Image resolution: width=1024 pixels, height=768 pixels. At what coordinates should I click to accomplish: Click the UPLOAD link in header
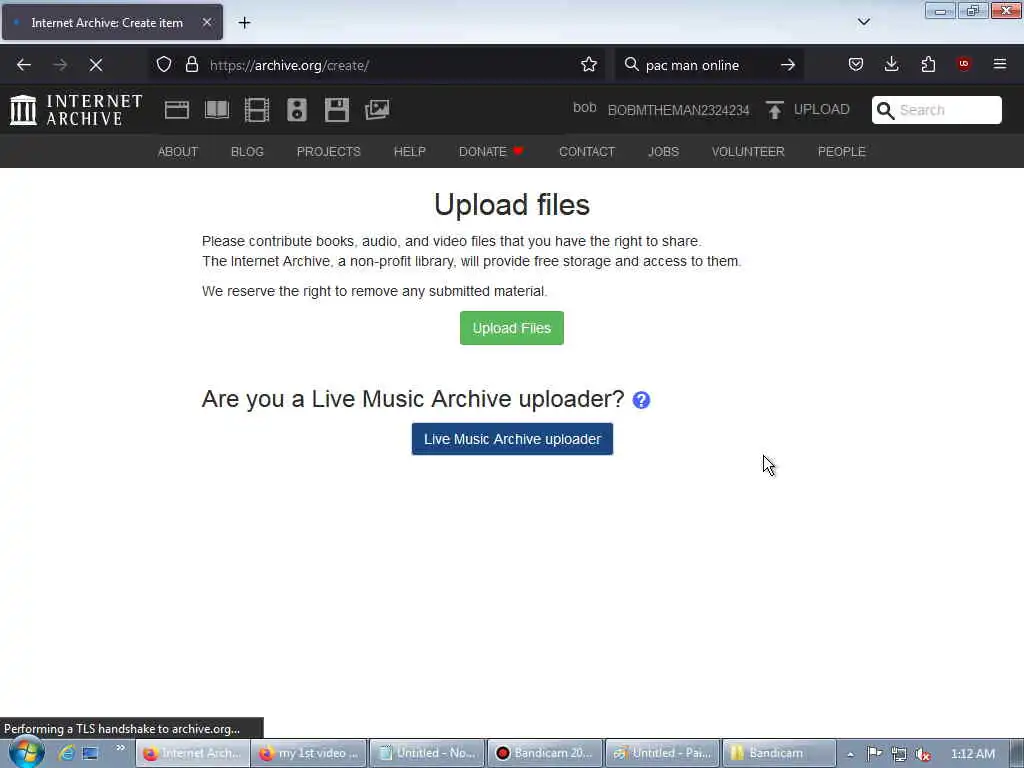822,110
